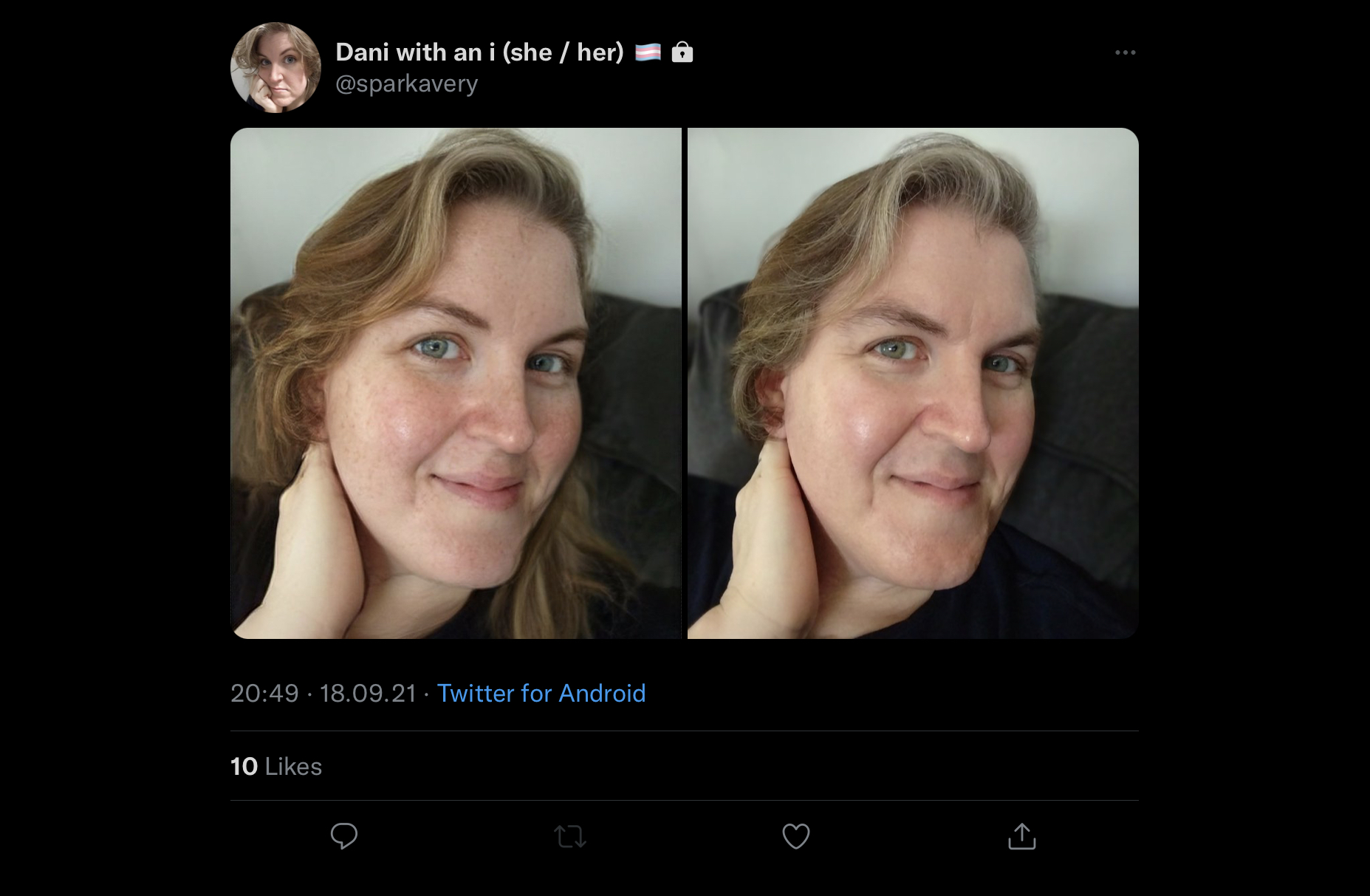
Task: Open the left selfie photo
Action: (456, 383)
